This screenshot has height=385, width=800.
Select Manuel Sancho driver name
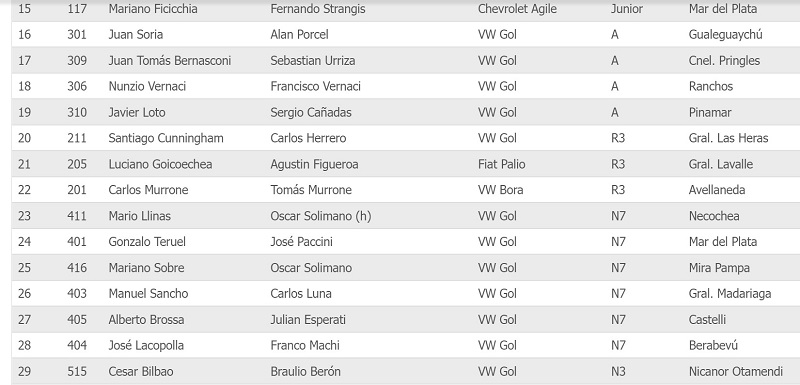tap(148, 294)
